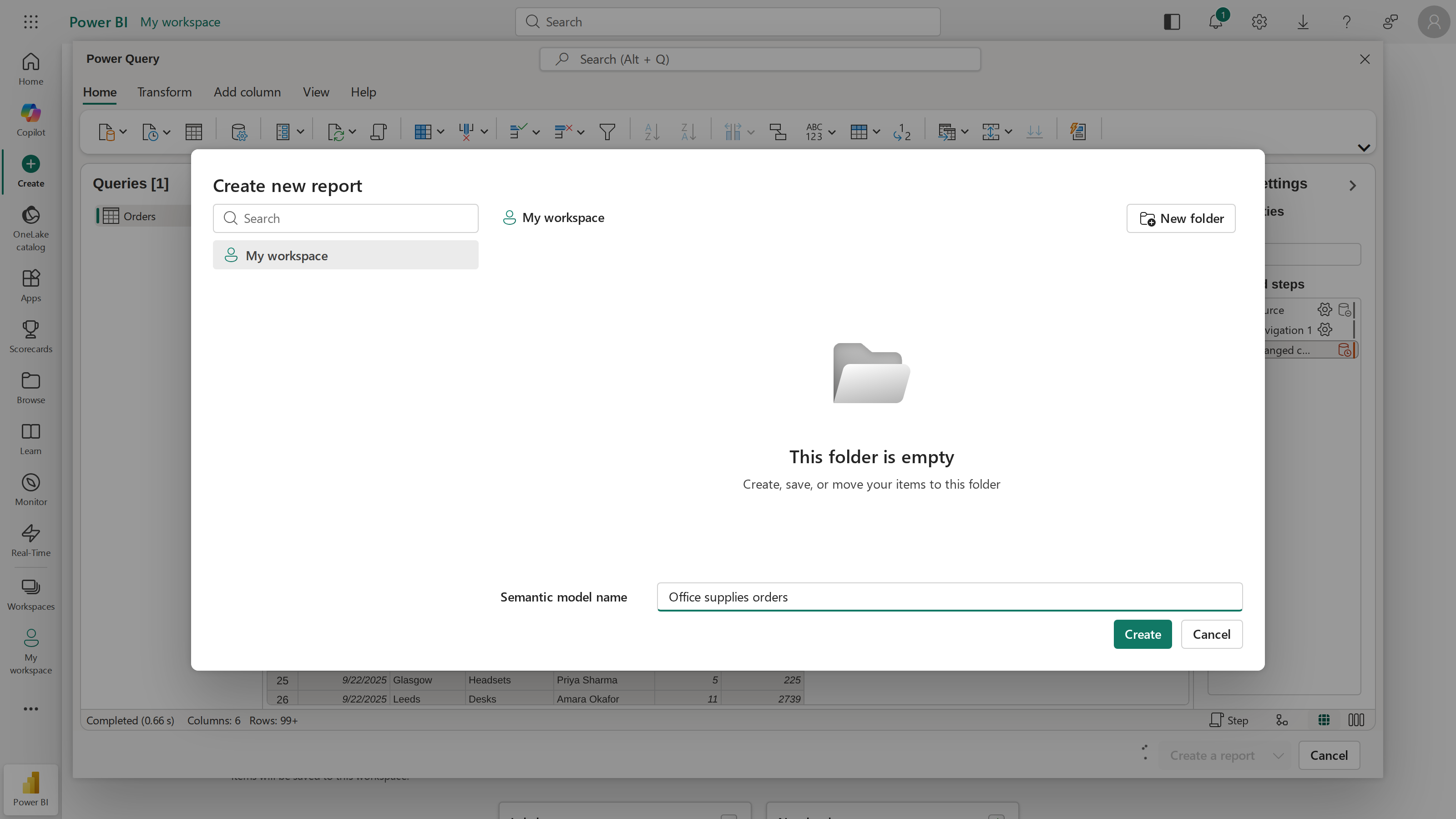Expand the Refresh dropdown arrow
This screenshot has width=1456, height=819.
pyautogui.click(x=352, y=131)
